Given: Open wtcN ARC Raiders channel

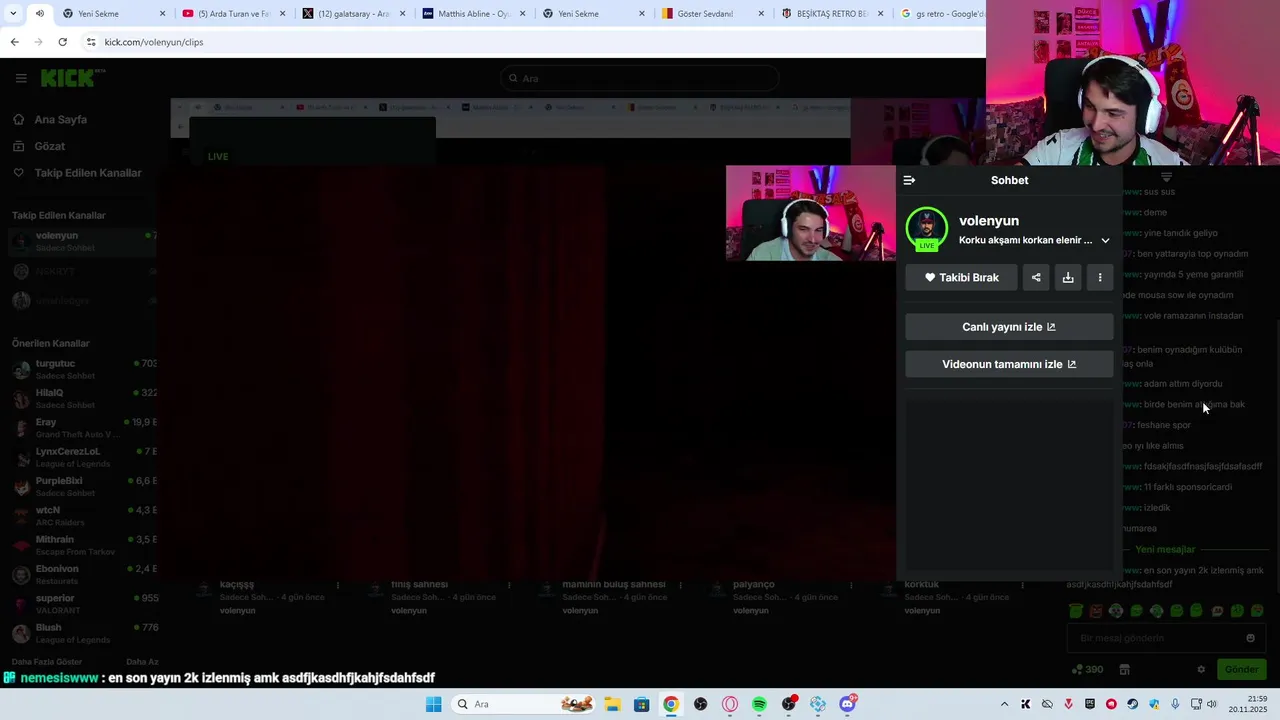Looking at the screenshot, I should pos(83,516).
